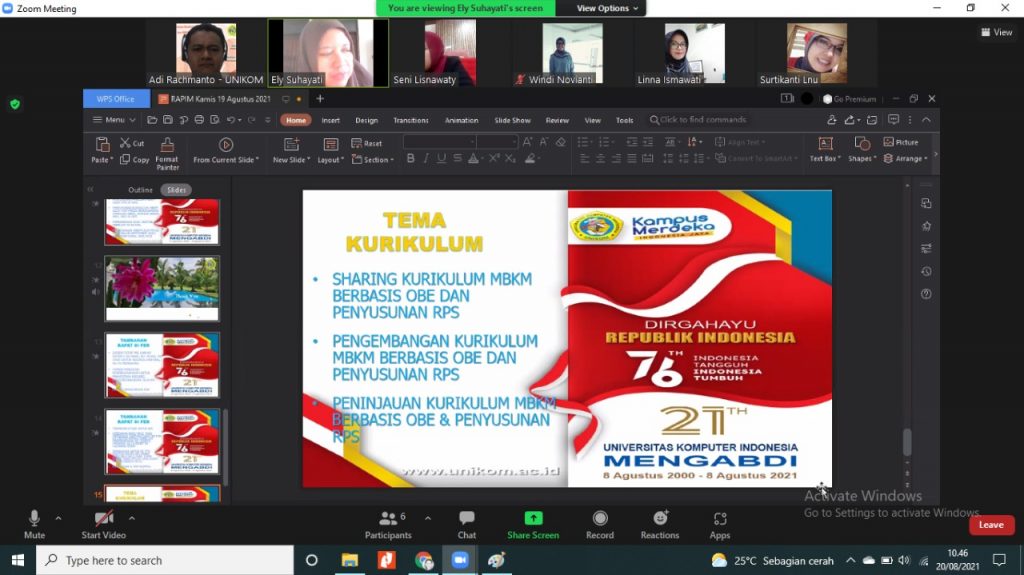Expand audio options arrow beside Mute

pos(58,518)
